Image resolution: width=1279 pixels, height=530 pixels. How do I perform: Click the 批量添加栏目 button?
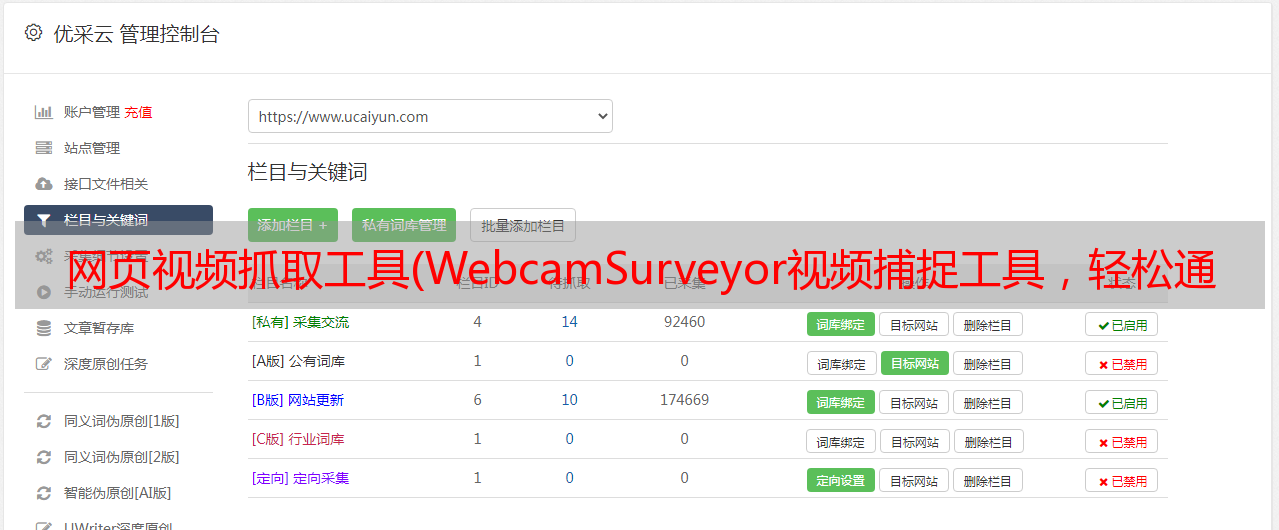pyautogui.click(x=523, y=225)
